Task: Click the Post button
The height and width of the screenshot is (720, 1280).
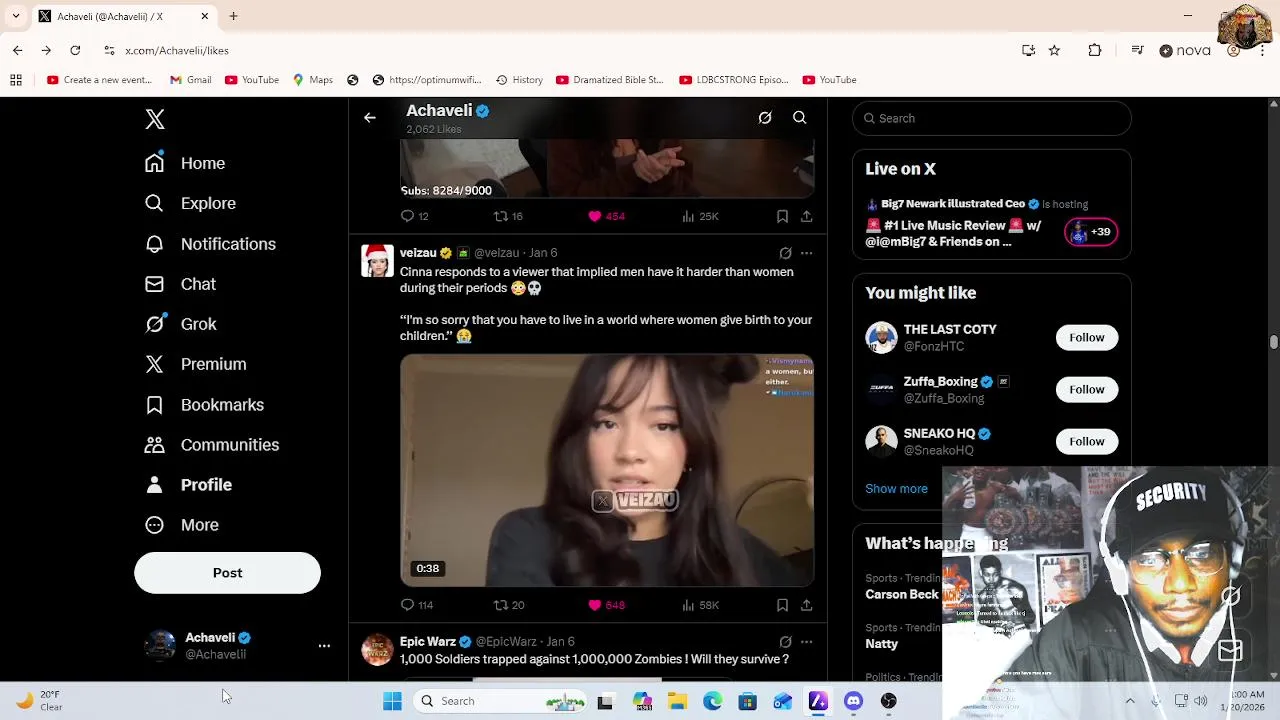Action: click(227, 573)
